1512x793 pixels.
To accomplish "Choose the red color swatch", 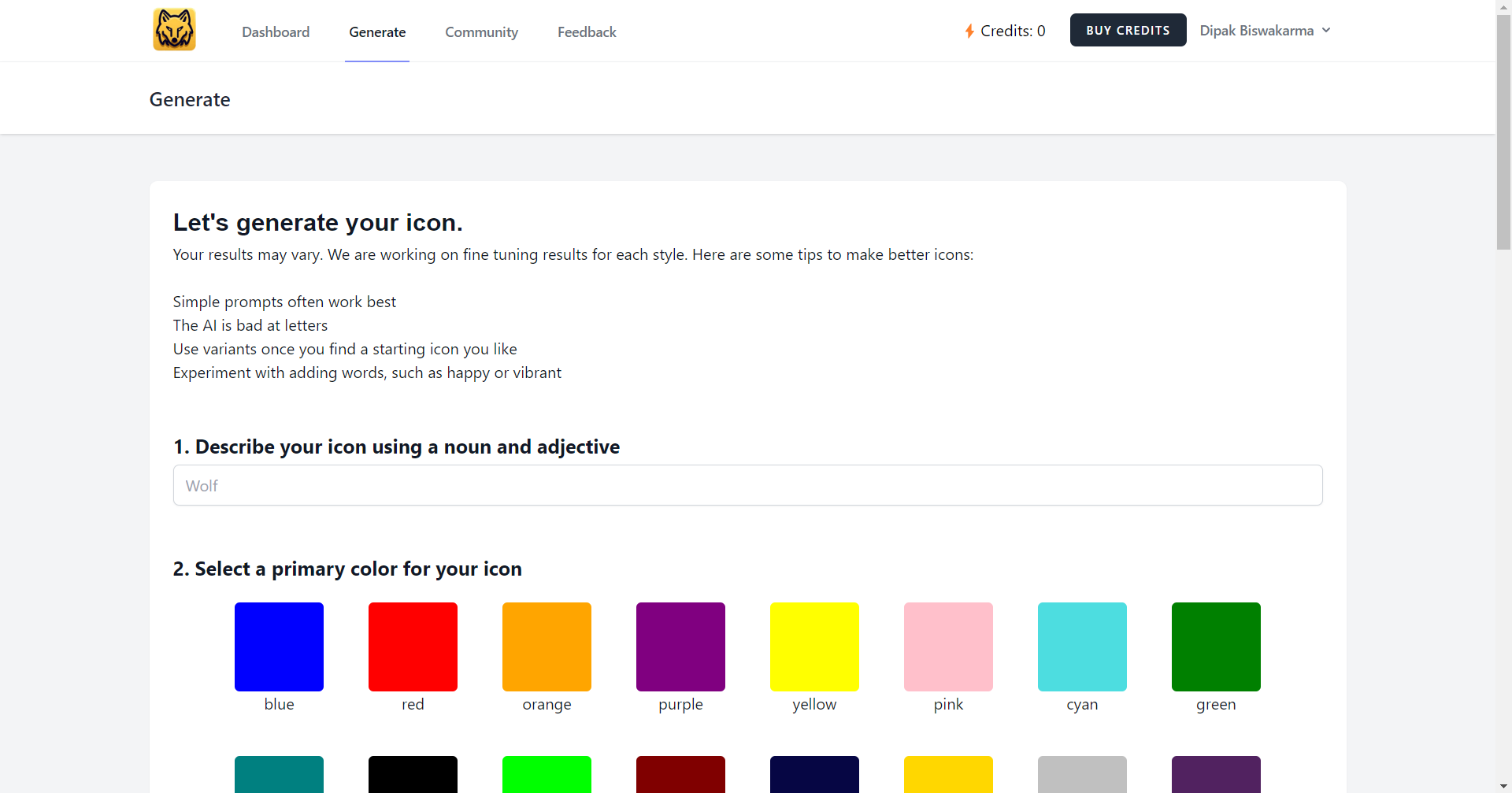I will pos(413,647).
